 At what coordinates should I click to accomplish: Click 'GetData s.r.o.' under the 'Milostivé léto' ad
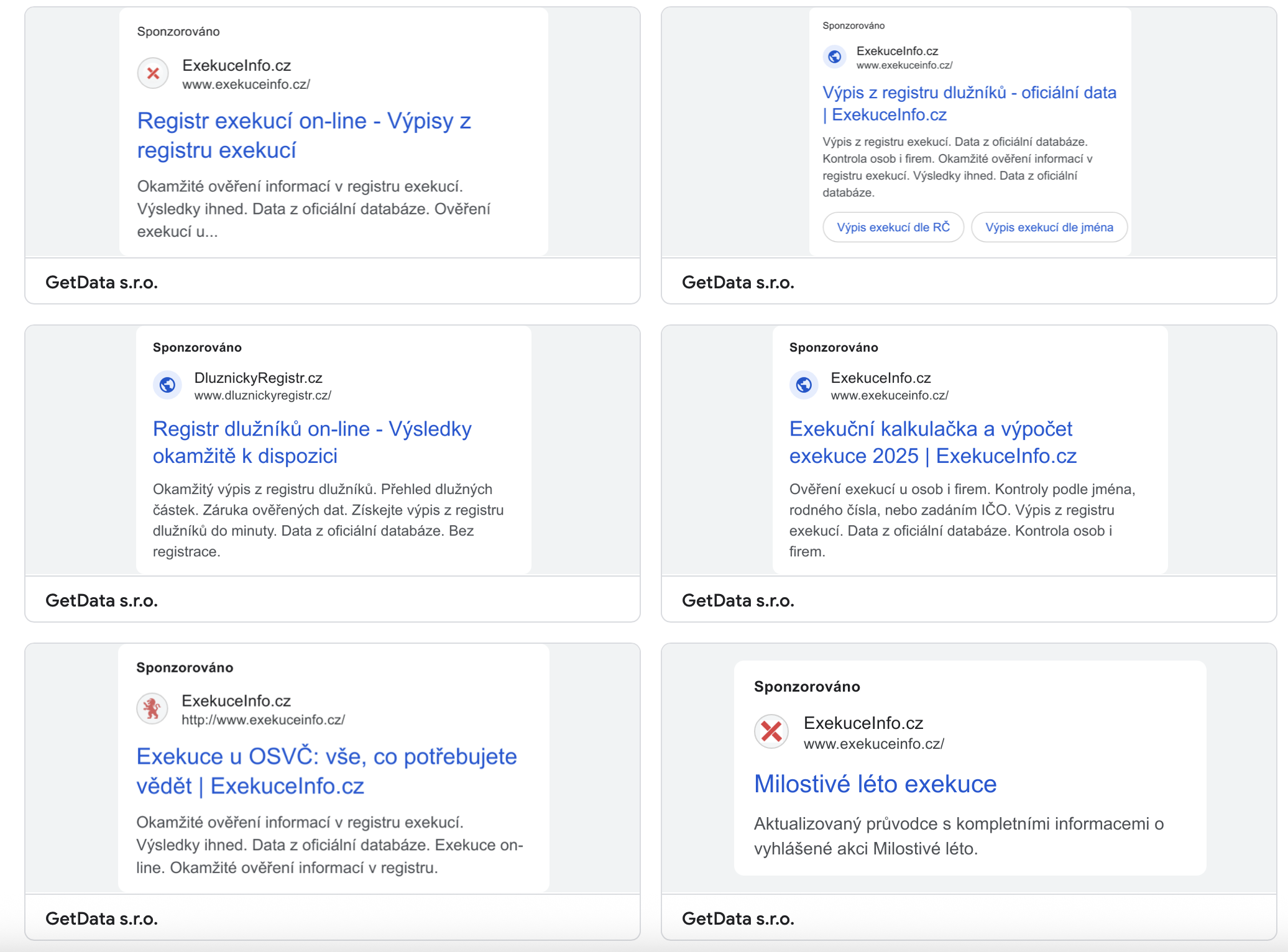(738, 919)
